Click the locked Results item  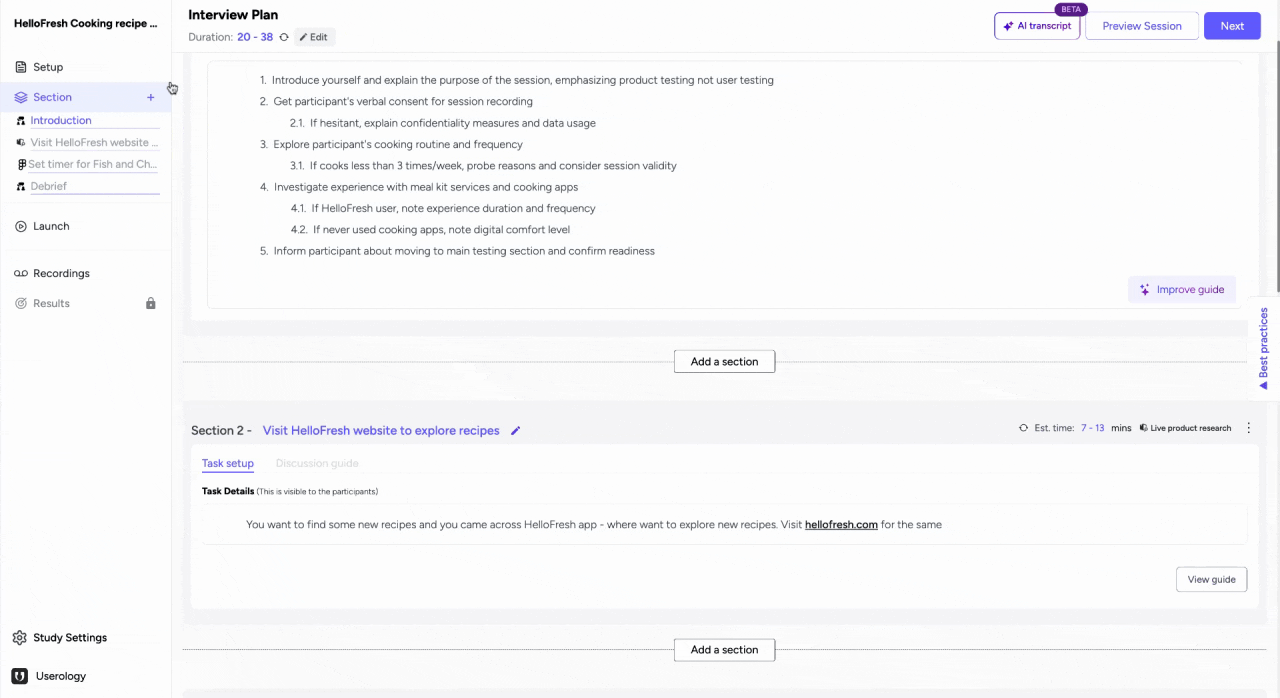48,303
